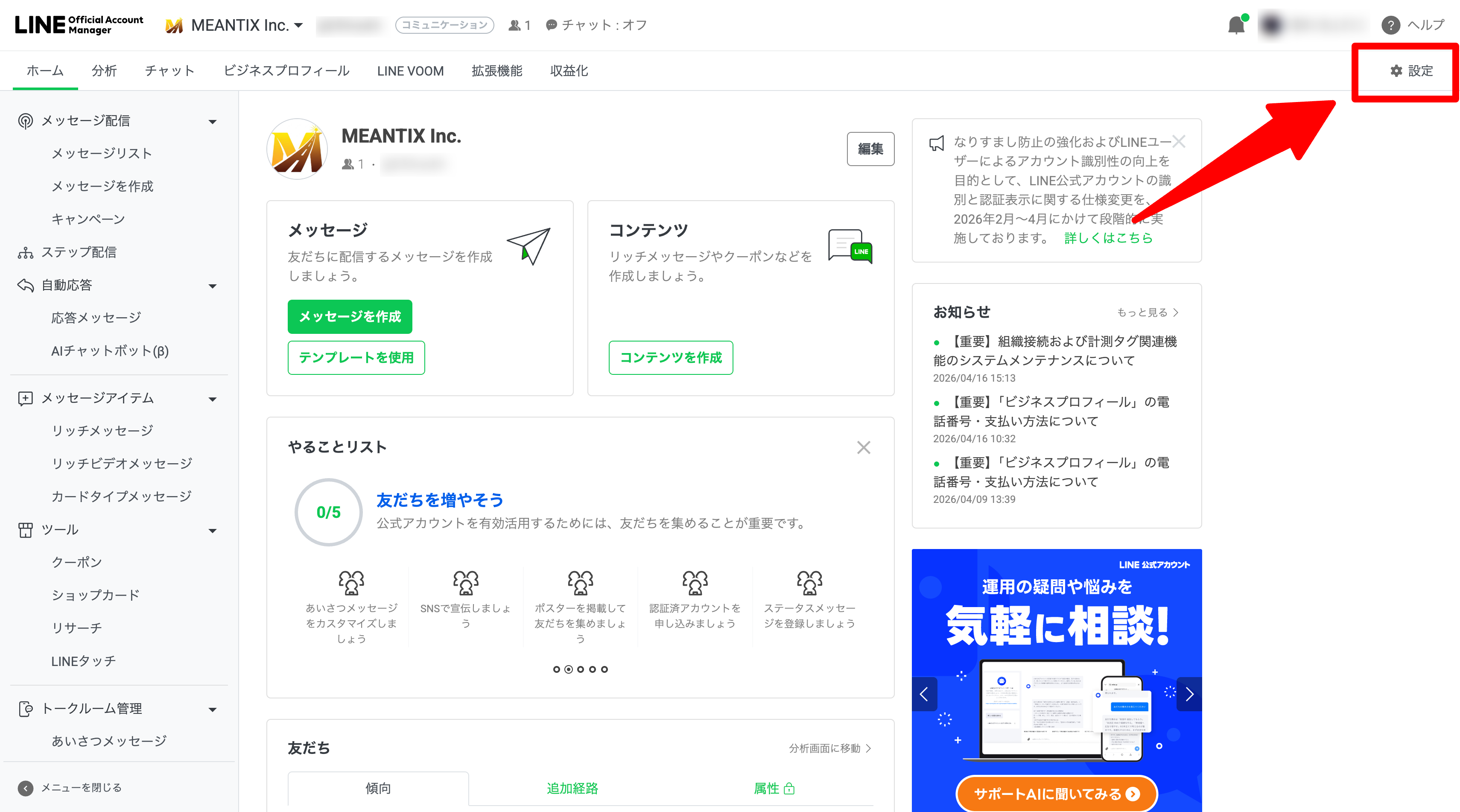This screenshot has width=1460, height=812.
Task: Switch to the ホーム tab
Action: pos(45,71)
